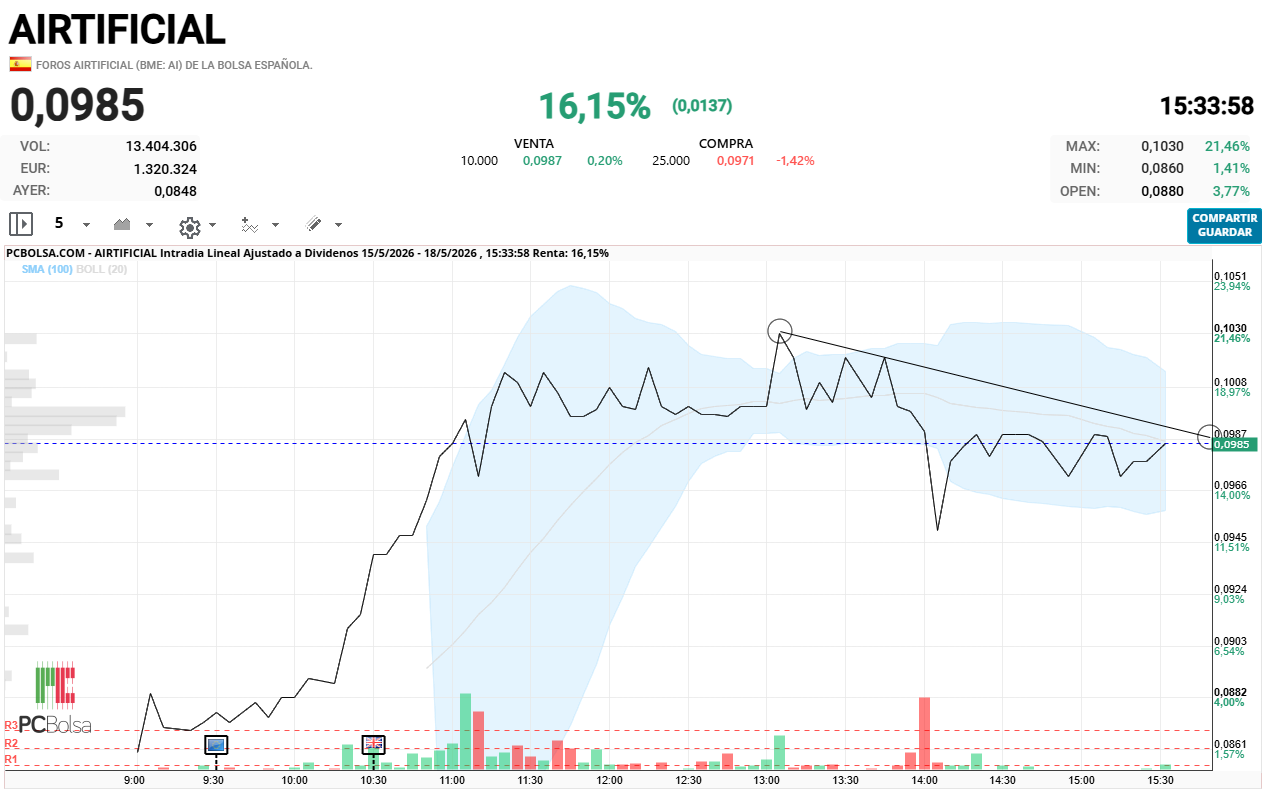Click the SMA (100) indicator label
Viewport: 1262px width, 789px height.
[x=46, y=269]
